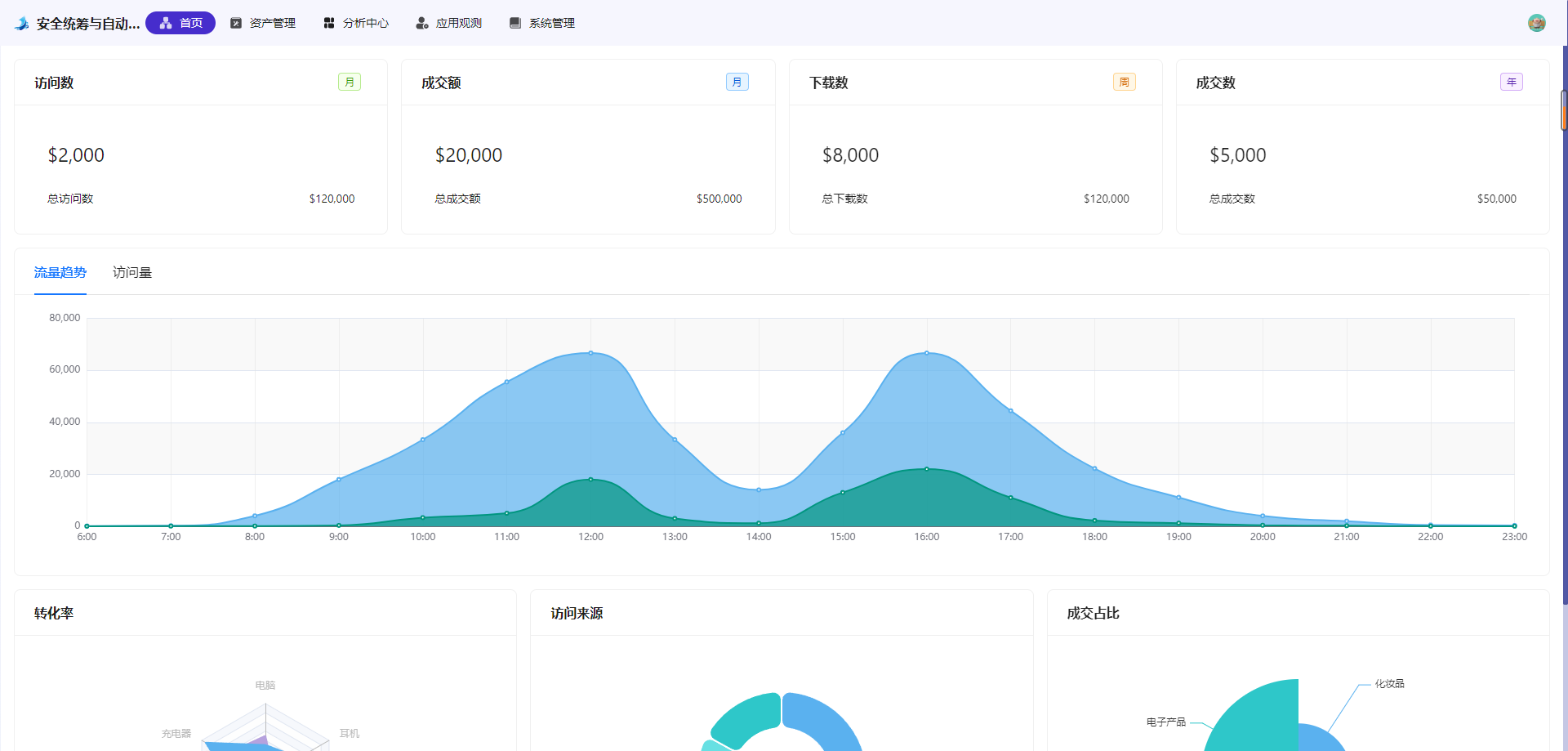Click the $8,000 下载数 value

pos(850,155)
